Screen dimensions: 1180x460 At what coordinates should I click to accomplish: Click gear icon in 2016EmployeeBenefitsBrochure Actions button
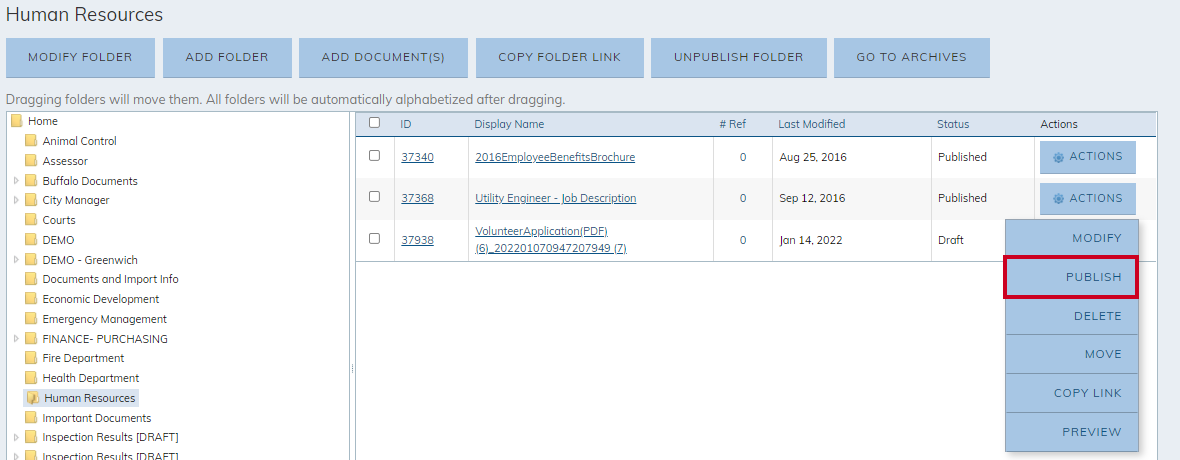click(1058, 157)
